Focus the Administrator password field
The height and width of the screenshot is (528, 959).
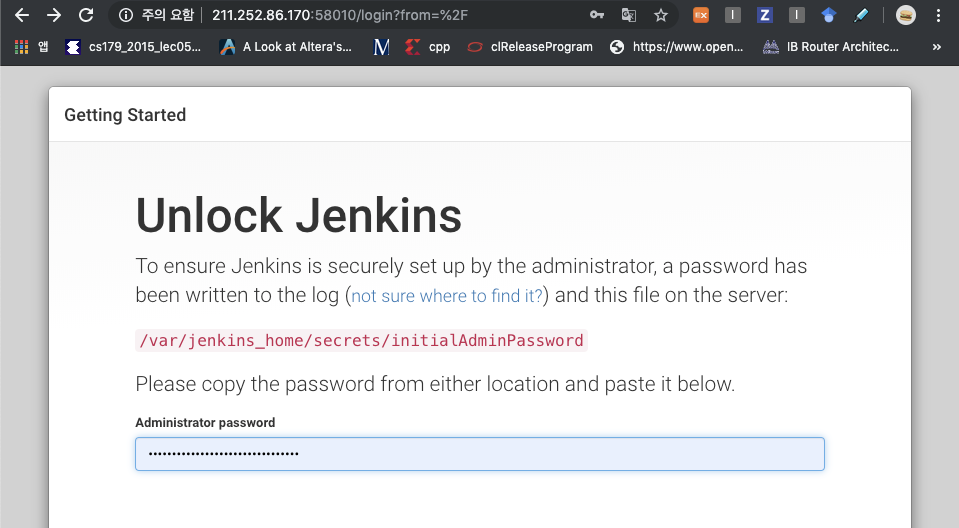pyautogui.click(x=480, y=454)
